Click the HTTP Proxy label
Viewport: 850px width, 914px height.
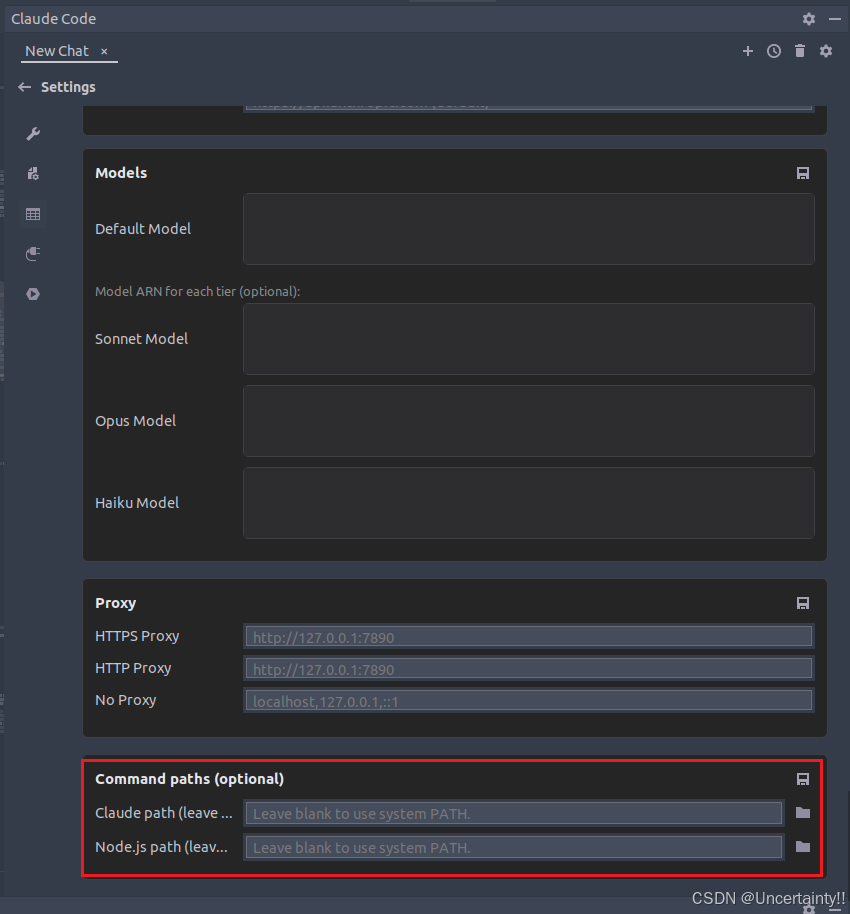(133, 668)
